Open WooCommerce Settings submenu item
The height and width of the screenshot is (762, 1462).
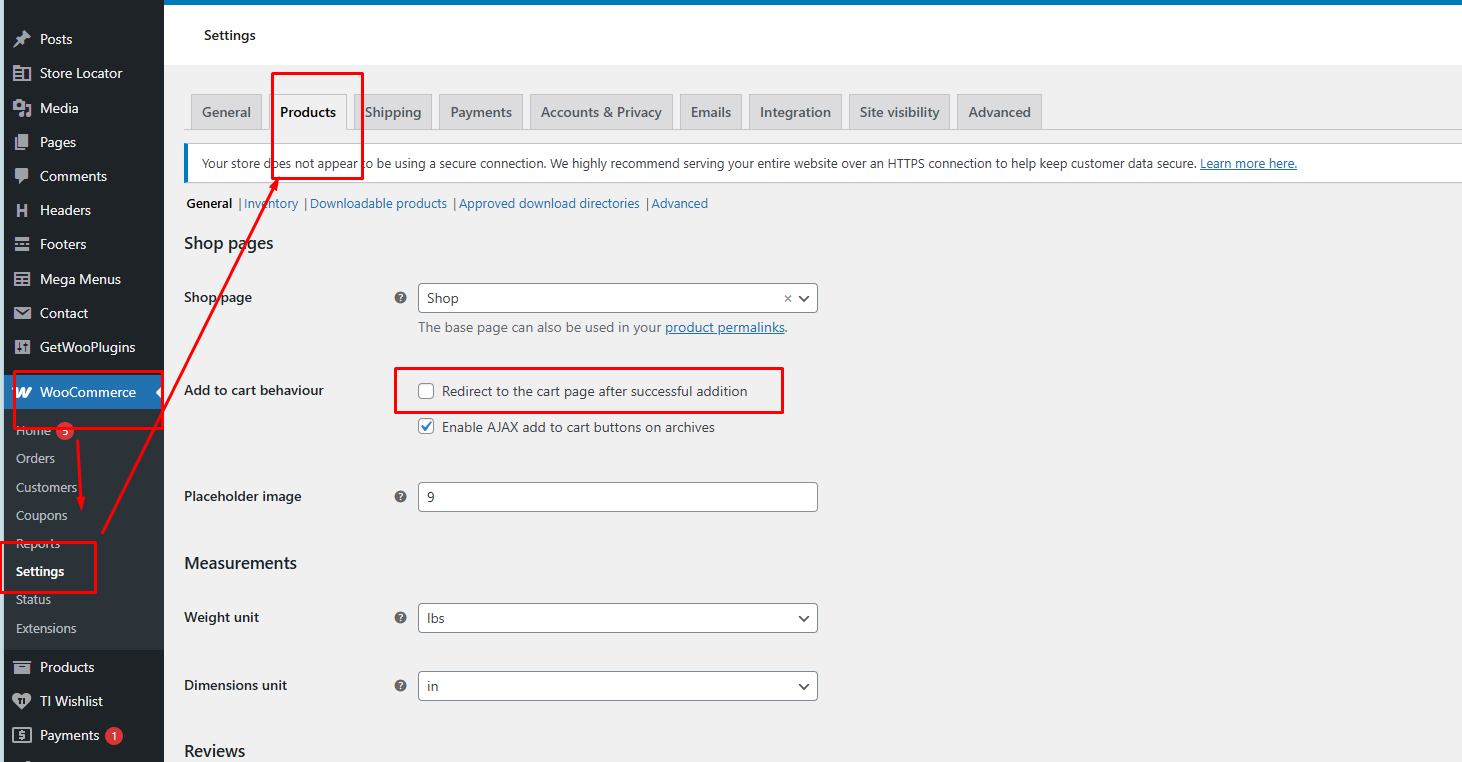coord(40,571)
